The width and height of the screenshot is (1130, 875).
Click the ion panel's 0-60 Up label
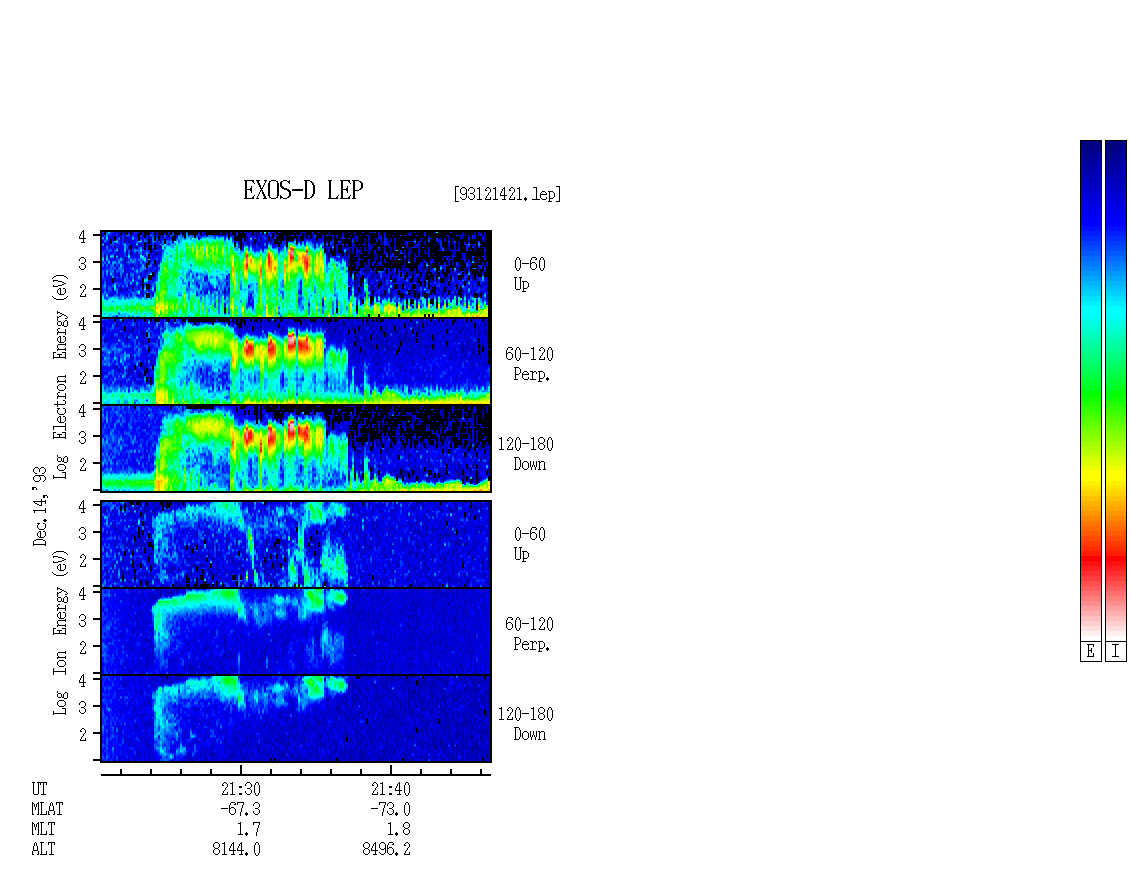pyautogui.click(x=530, y=544)
